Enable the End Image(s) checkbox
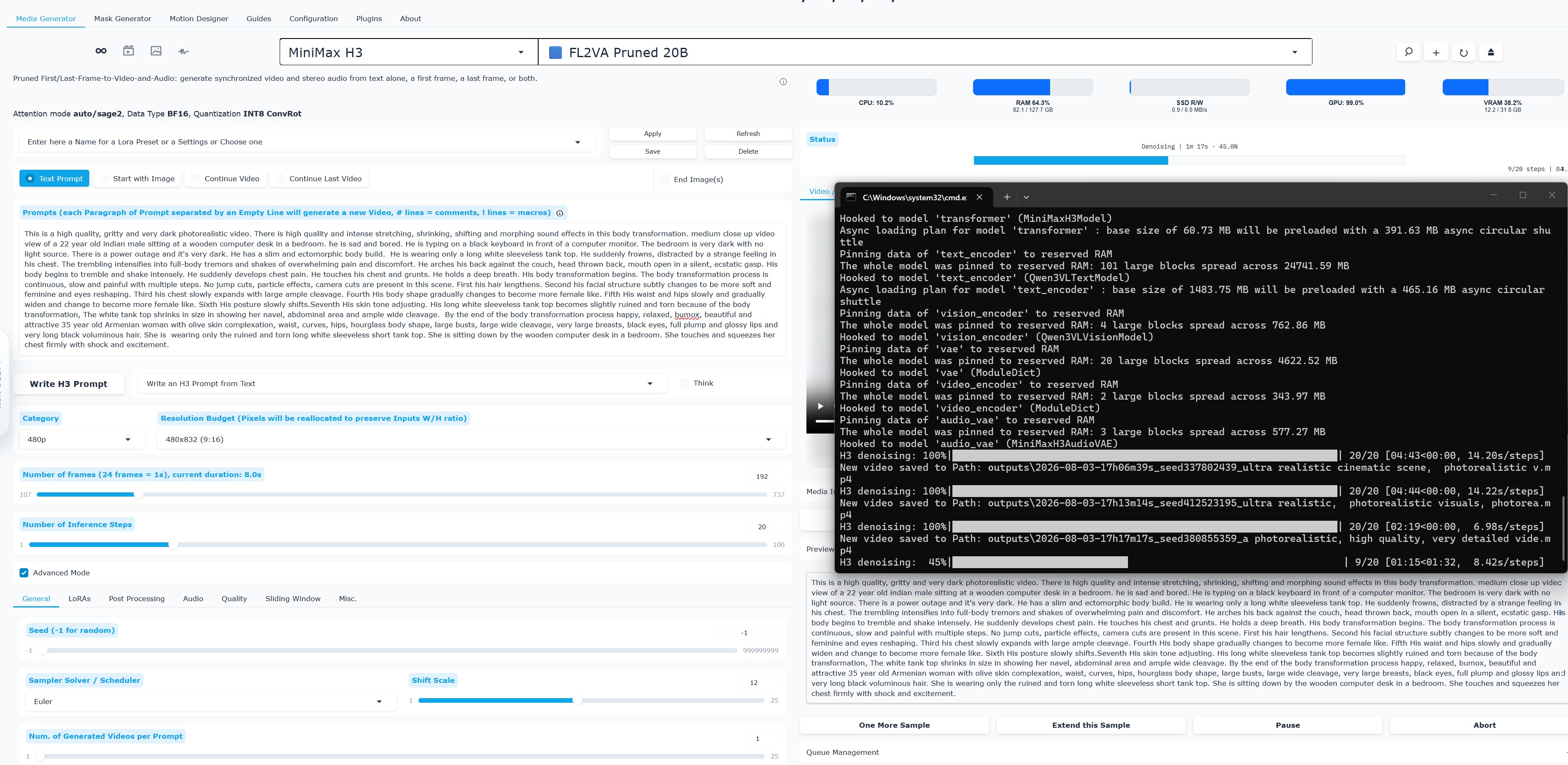Screen dimensions: 1568x765 (x=665, y=180)
